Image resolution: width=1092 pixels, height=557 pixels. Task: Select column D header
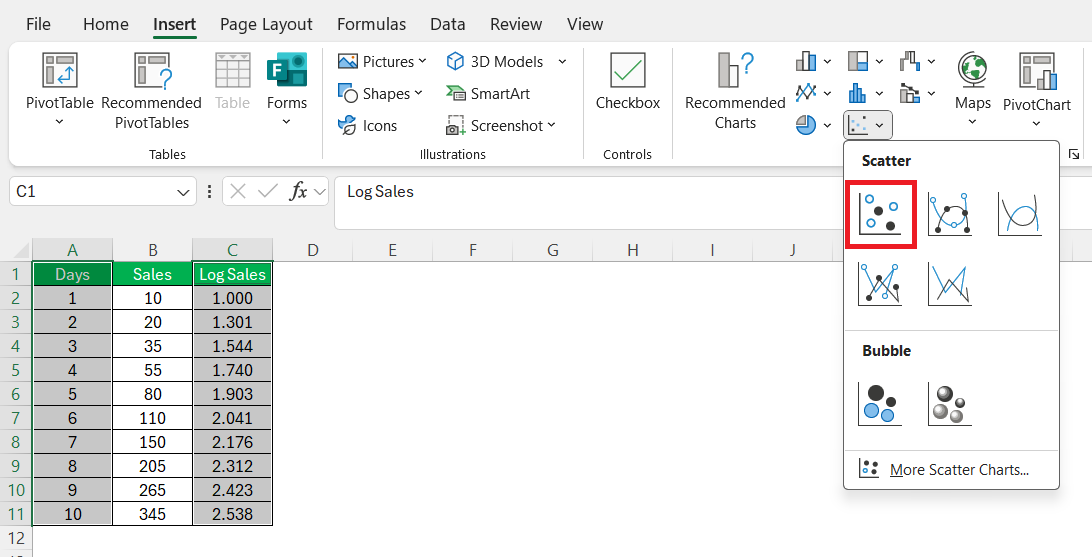pos(313,250)
